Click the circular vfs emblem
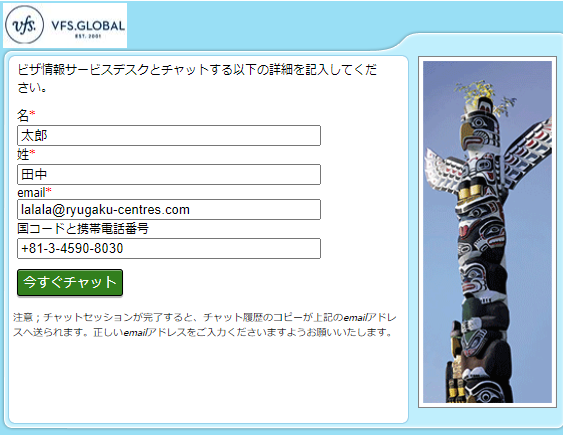 24,25
